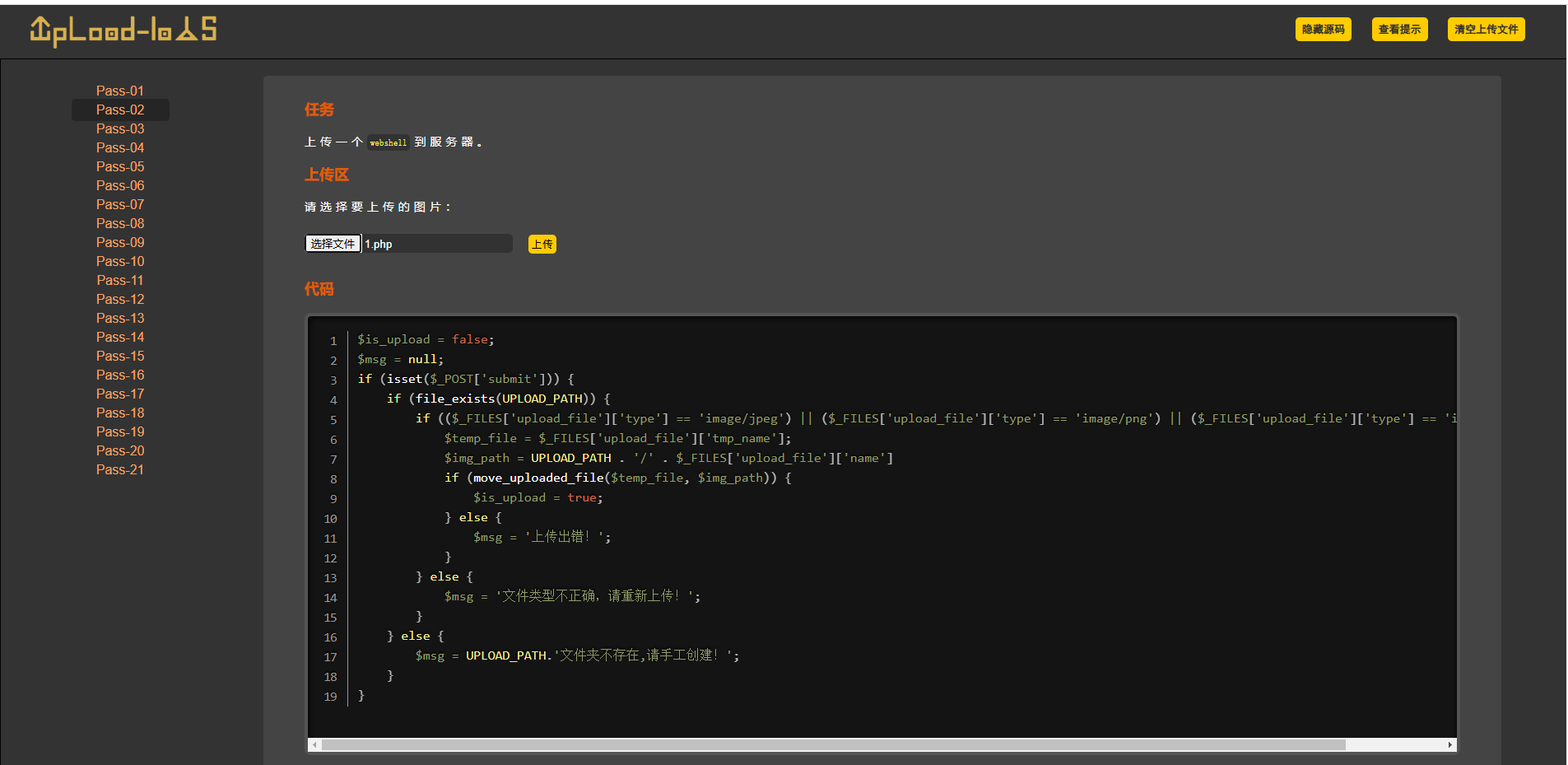Go to Pass-10 level

[120, 261]
